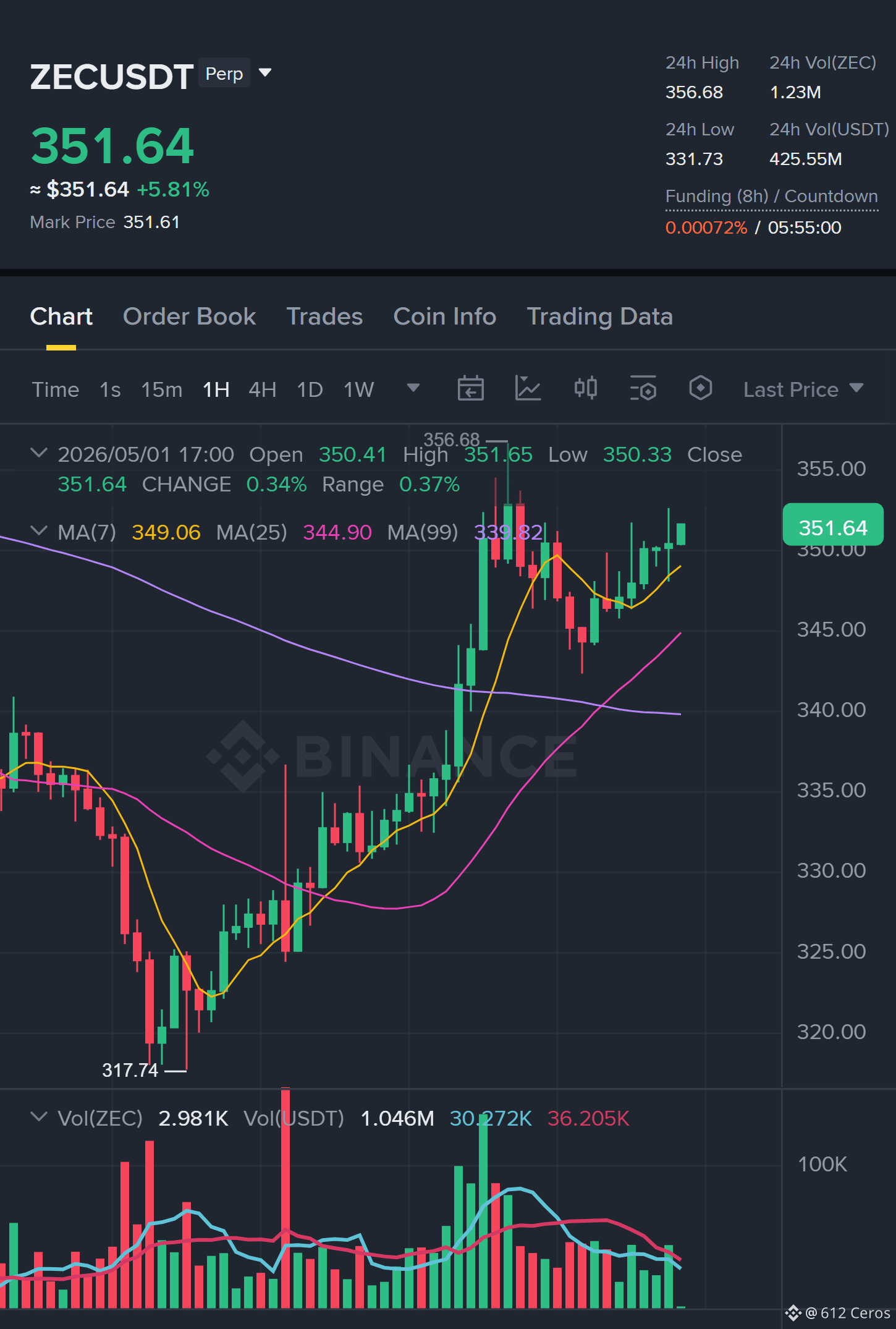Click the hexagon chart tools icon
This screenshot has height=1329, width=896.
pyautogui.click(x=700, y=389)
